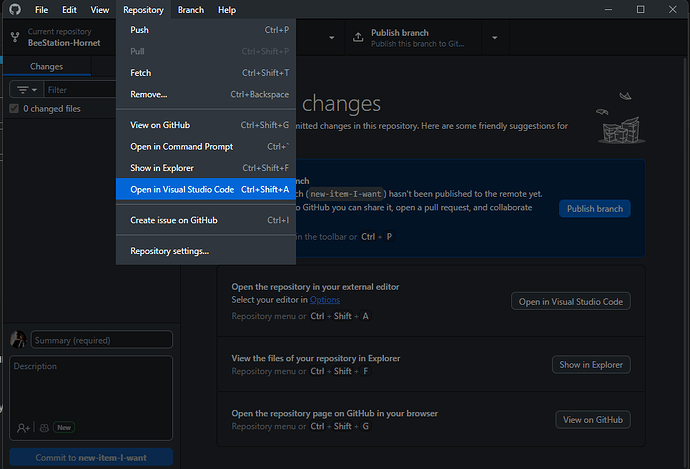Image resolution: width=690 pixels, height=469 pixels.
Task: Open the Edit menu
Action: click(x=69, y=10)
